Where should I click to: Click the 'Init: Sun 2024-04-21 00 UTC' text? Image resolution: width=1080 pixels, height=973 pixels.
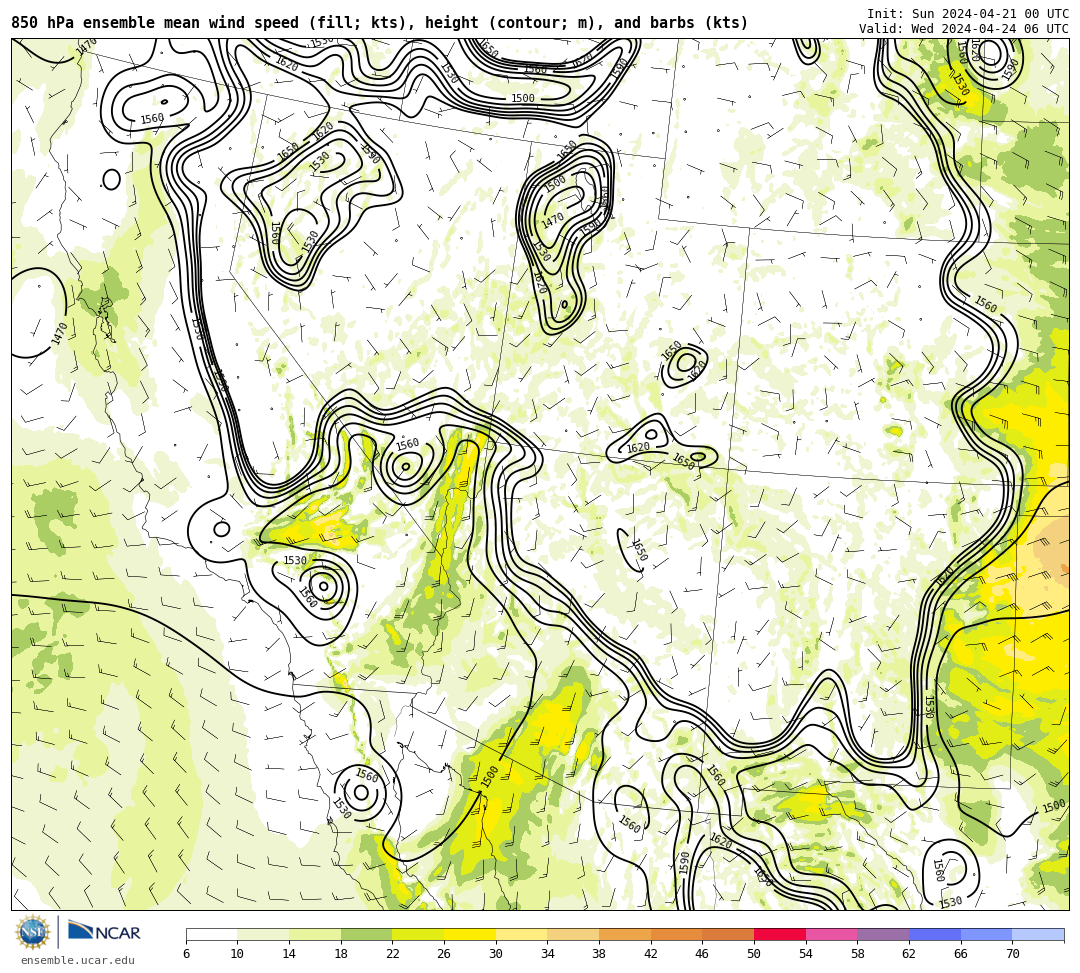pos(968,14)
